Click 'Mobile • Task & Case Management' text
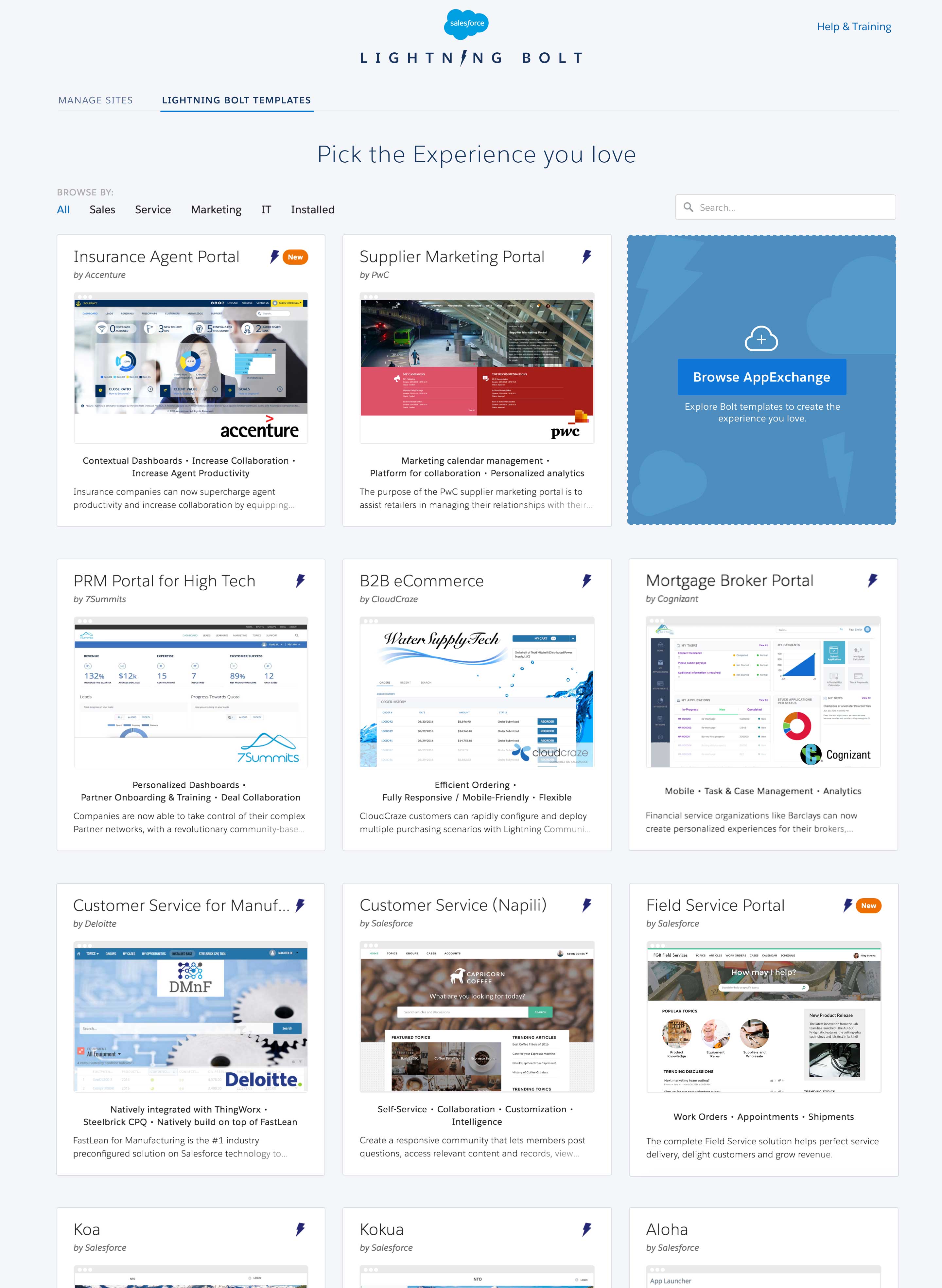942x1288 pixels. tap(739, 791)
